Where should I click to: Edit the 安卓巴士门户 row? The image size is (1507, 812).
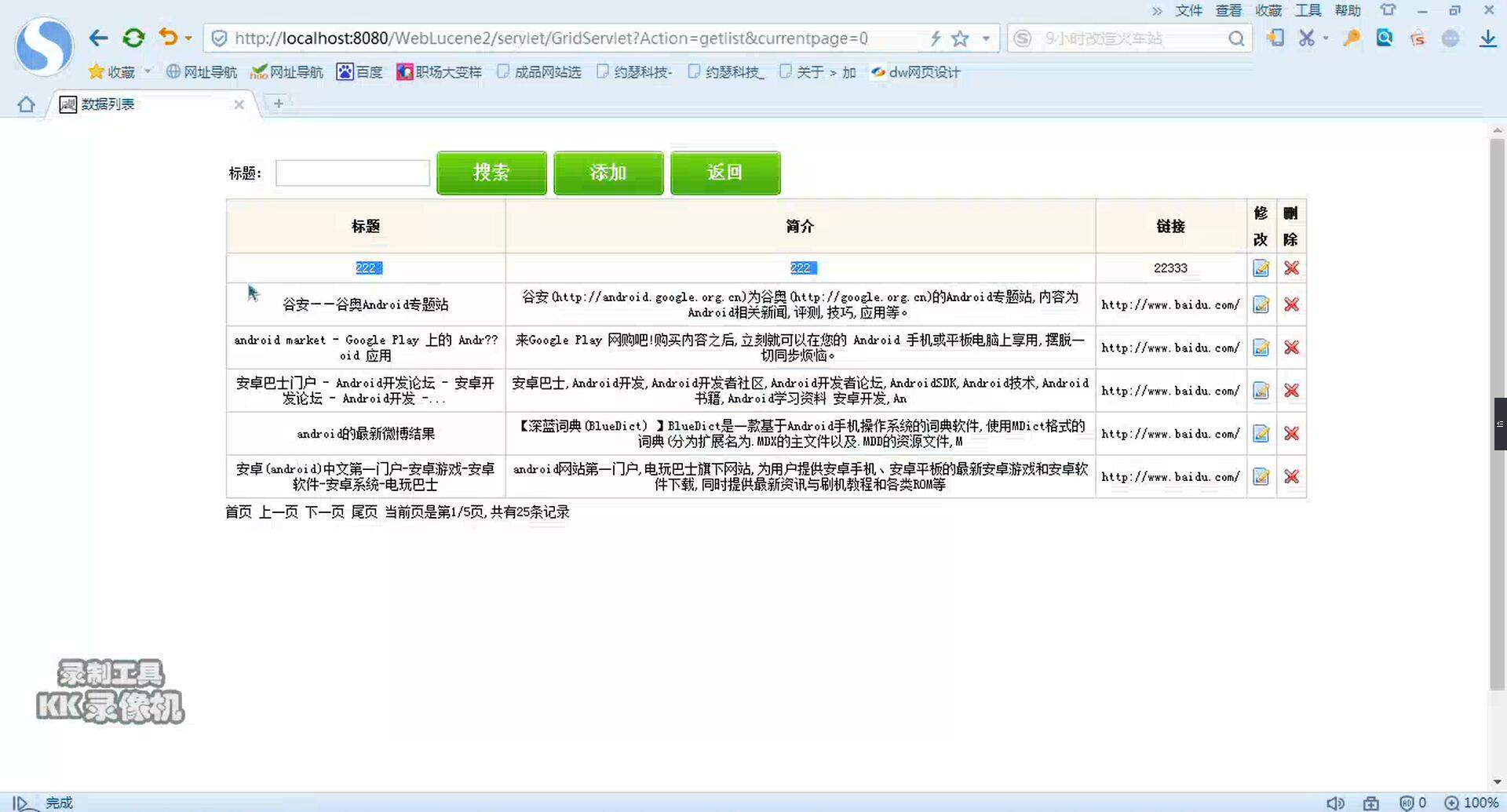point(1261,391)
